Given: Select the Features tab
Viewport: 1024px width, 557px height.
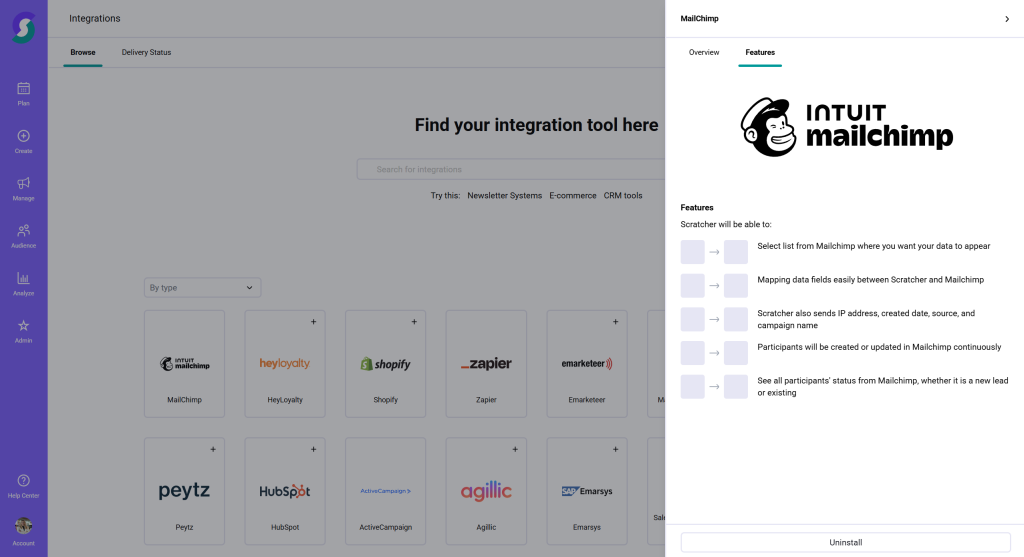Looking at the screenshot, I should click(760, 52).
